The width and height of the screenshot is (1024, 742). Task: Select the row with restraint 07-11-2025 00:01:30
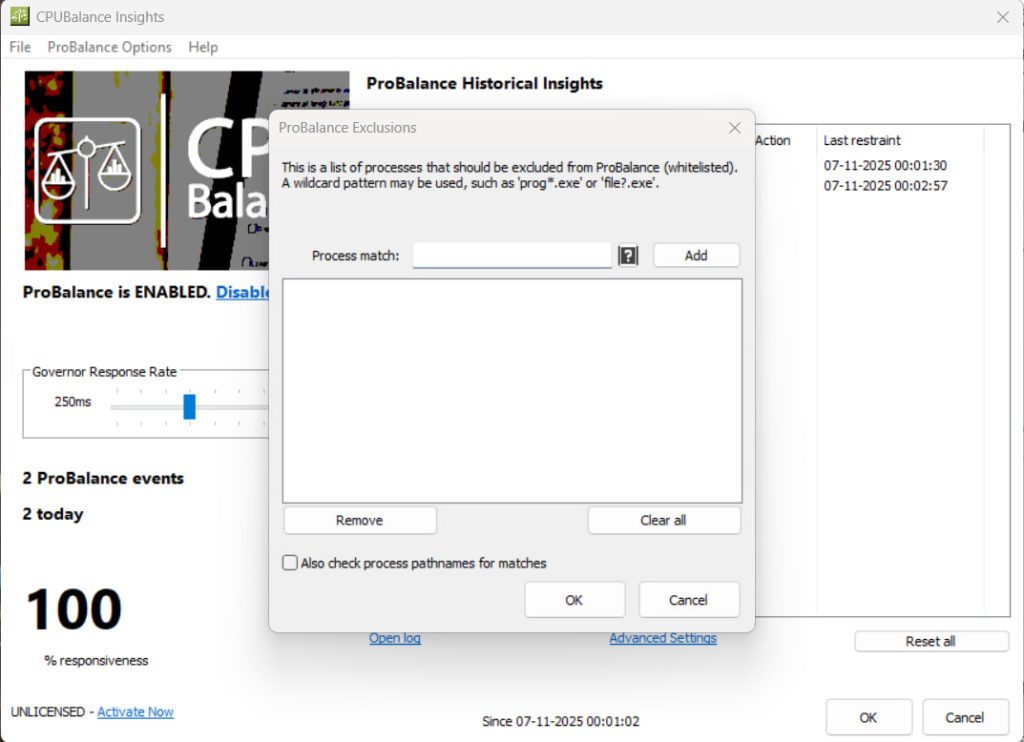885,165
